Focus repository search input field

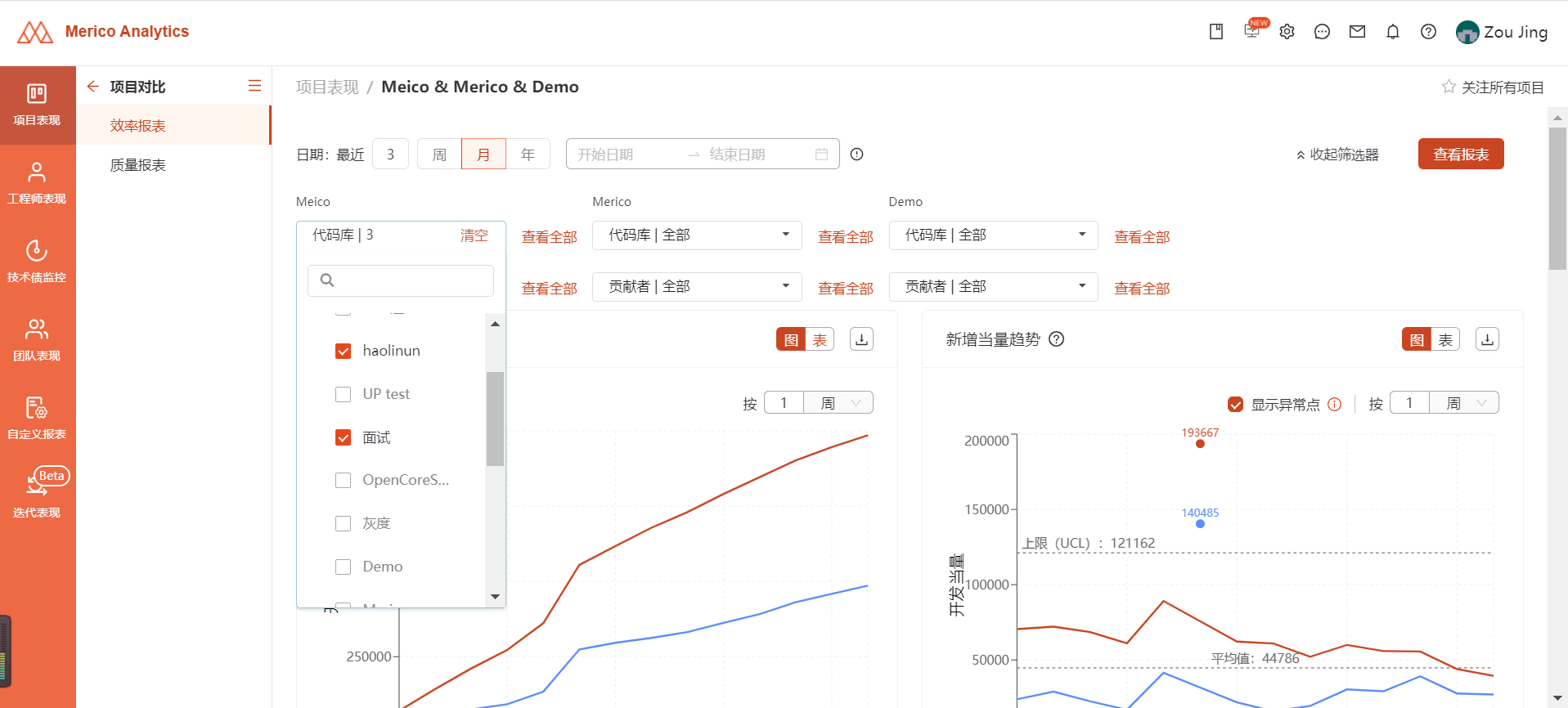pos(401,280)
